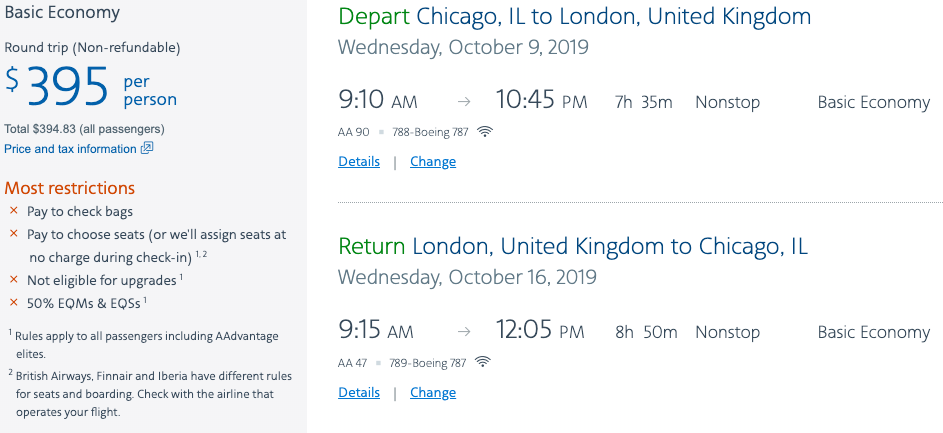Image resolution: width=943 pixels, height=433 pixels.
Task: Open the Price and tax information link
Action: tap(70, 149)
